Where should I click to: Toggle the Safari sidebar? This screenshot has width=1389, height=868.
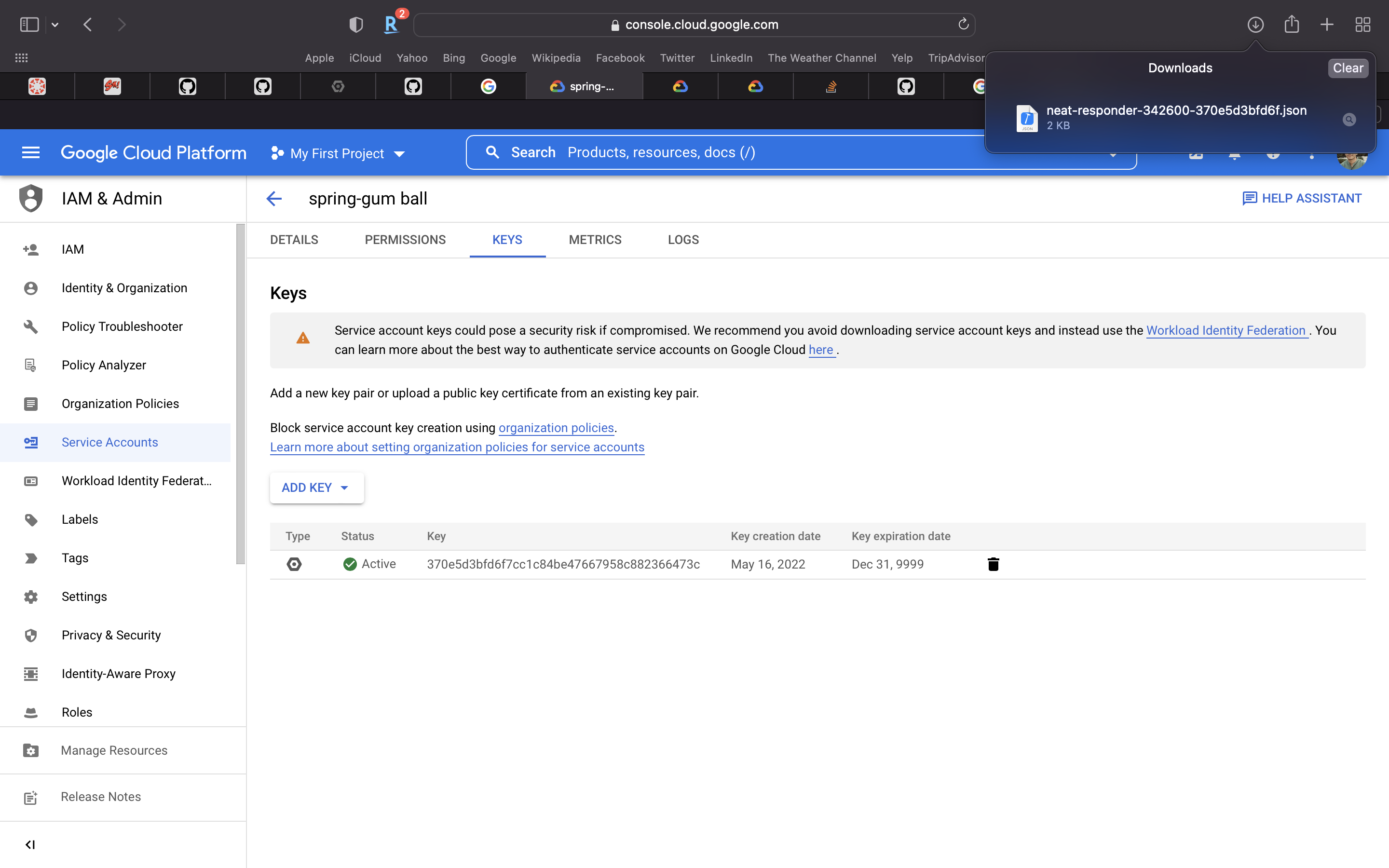(29, 24)
